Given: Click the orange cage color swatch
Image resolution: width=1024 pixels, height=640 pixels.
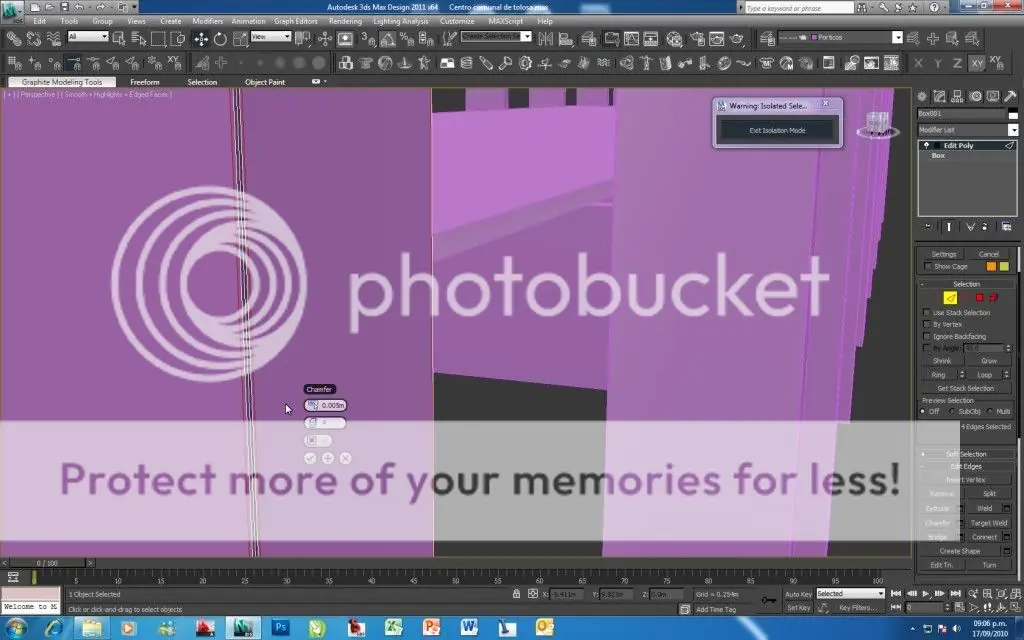Looking at the screenshot, I should click(991, 267).
